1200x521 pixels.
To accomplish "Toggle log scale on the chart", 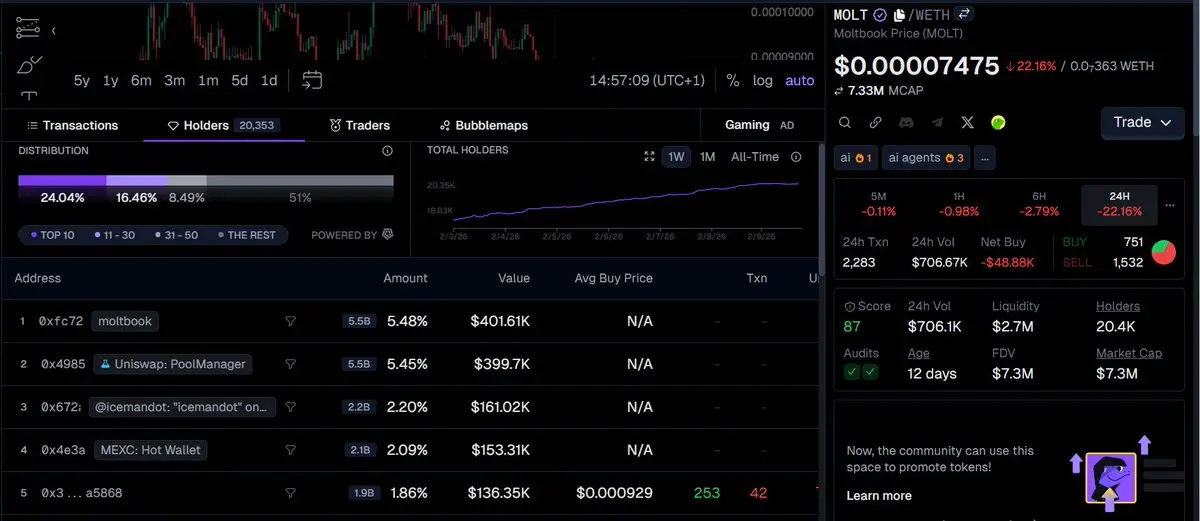I will coord(763,80).
